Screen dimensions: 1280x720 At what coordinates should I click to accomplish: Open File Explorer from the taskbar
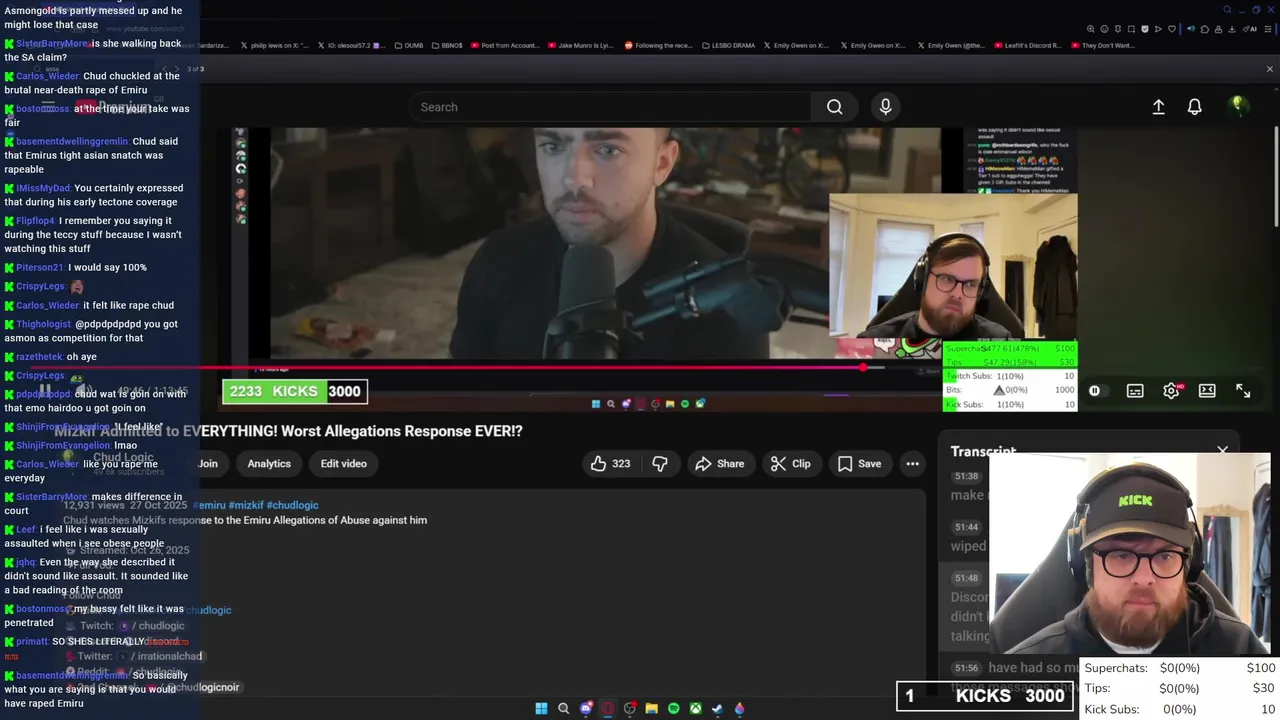(x=651, y=708)
